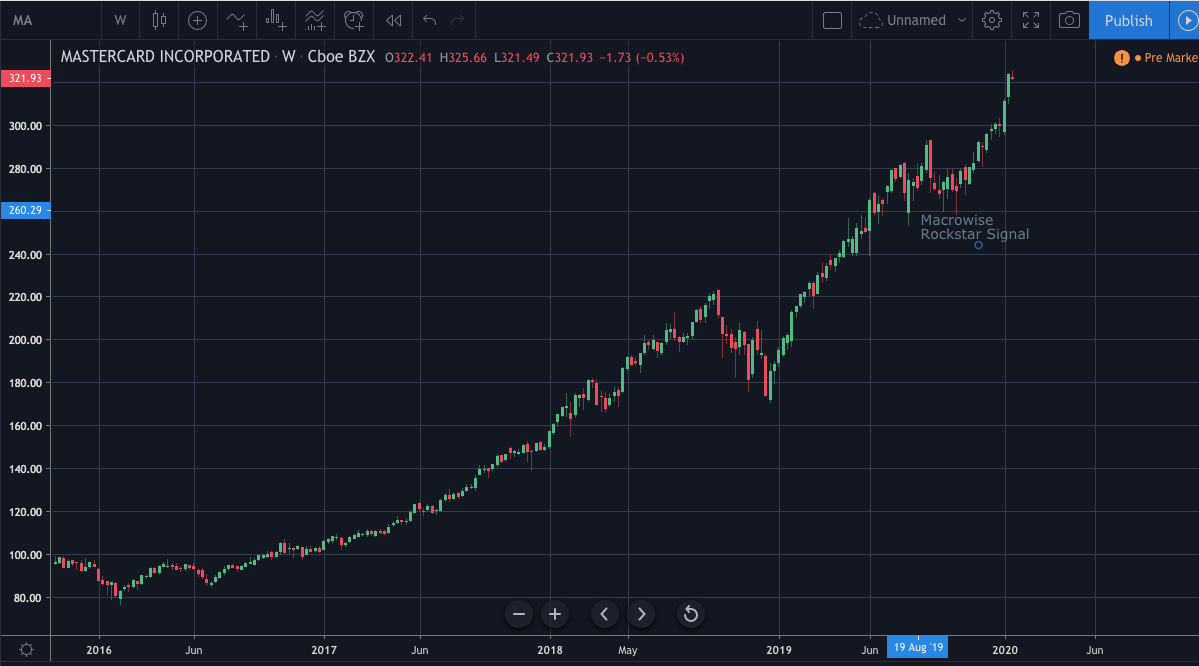Click the C321.93 close value
Viewport: 1199px width, 666px height.
coord(570,58)
